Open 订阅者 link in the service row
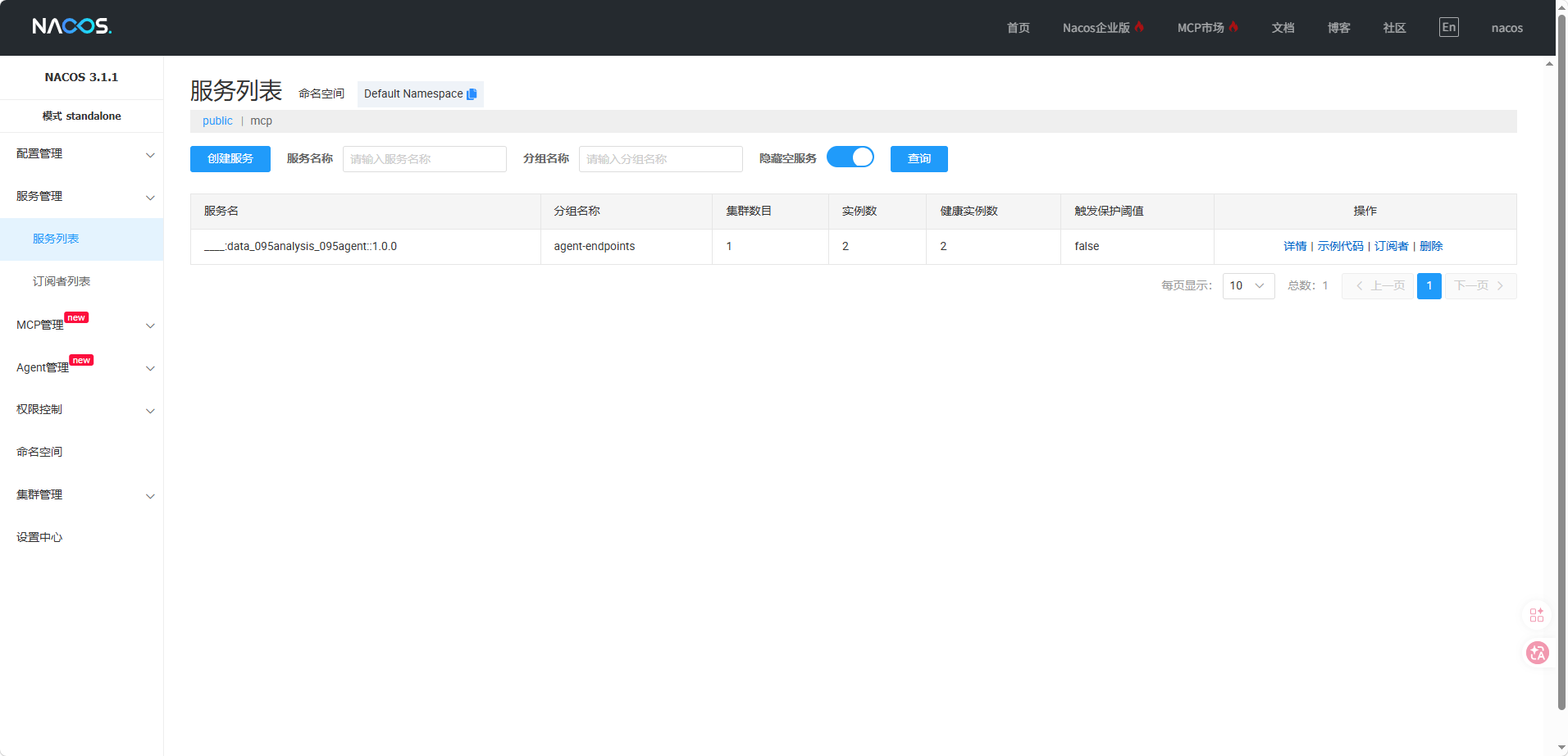 1391,246
